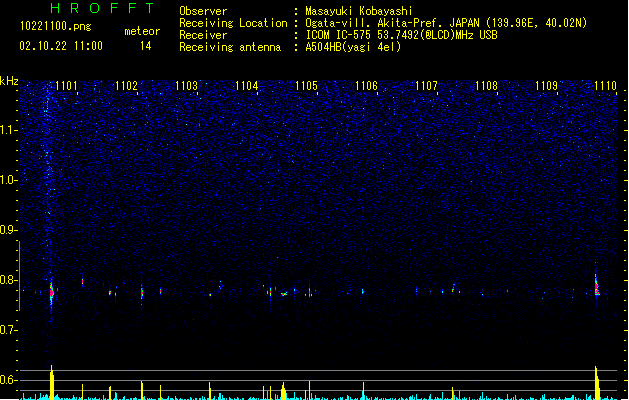Click observer name Masayuki Kobayashi
The width and height of the screenshot is (629, 400).
coord(358,11)
